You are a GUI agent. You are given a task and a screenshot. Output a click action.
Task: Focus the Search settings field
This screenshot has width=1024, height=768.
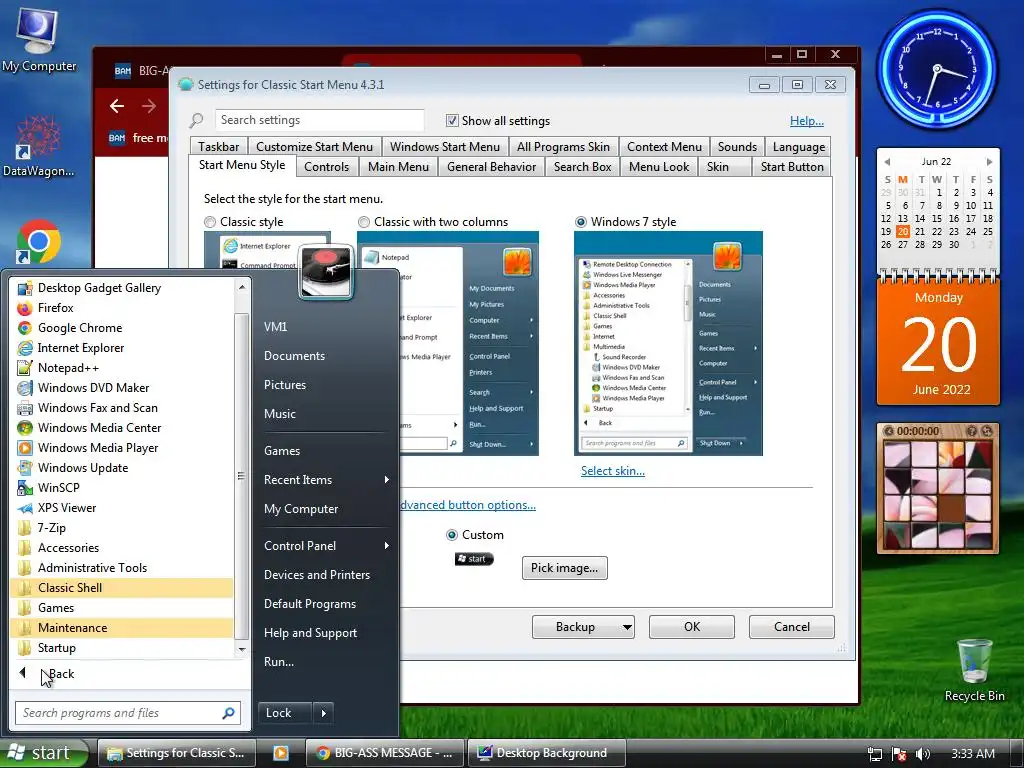(319, 120)
